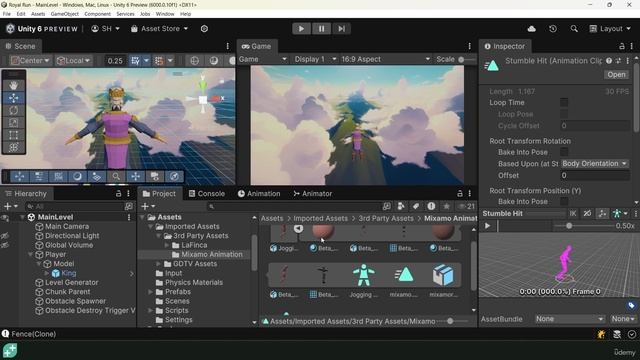Adjust the Project icon size slider

click(x=450, y=321)
